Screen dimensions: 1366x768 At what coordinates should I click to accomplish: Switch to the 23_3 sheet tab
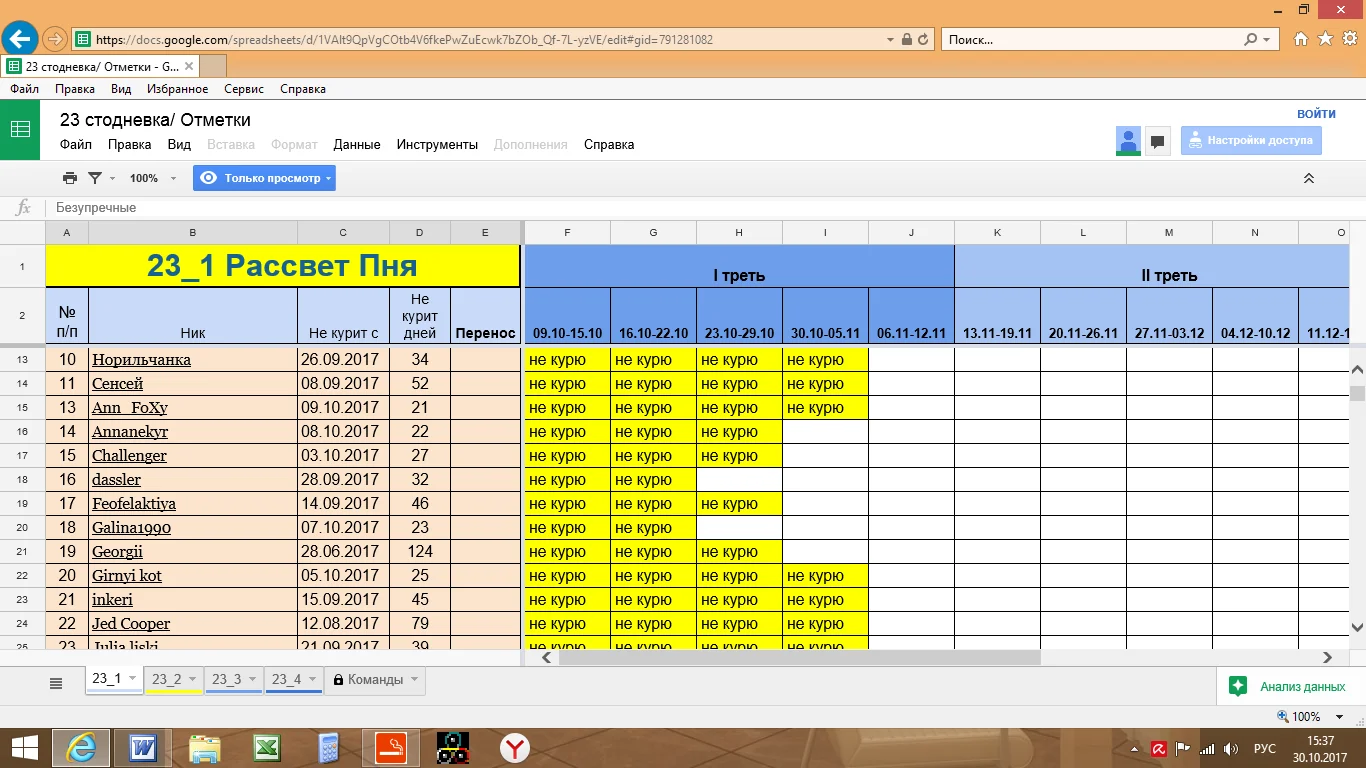tap(226, 680)
